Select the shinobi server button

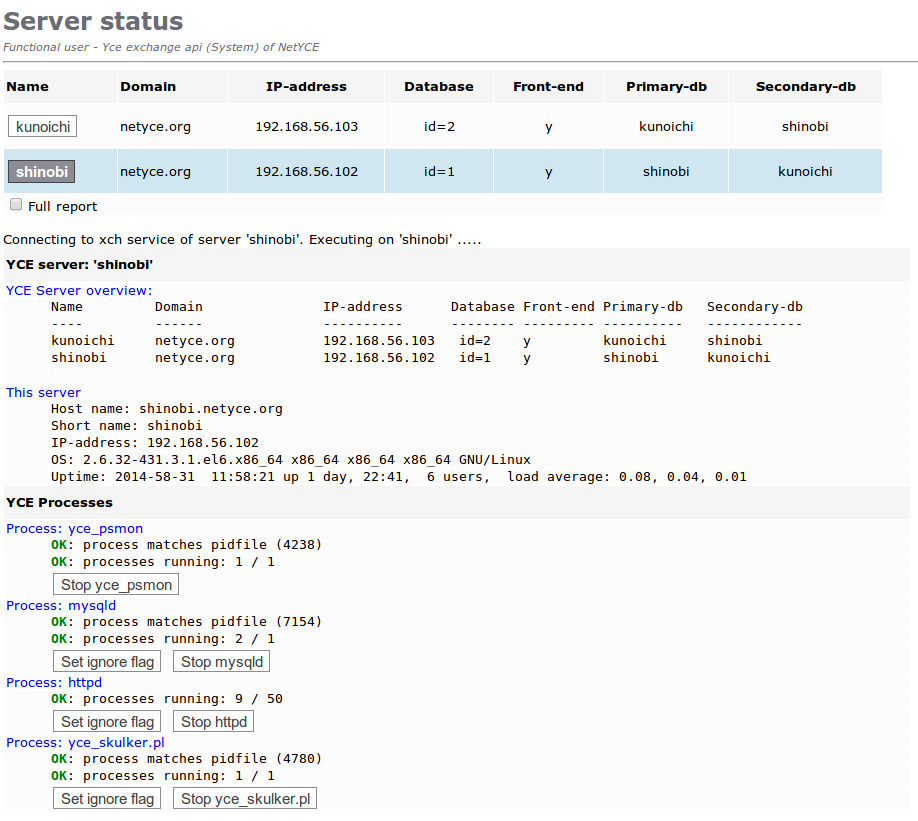coord(41,171)
